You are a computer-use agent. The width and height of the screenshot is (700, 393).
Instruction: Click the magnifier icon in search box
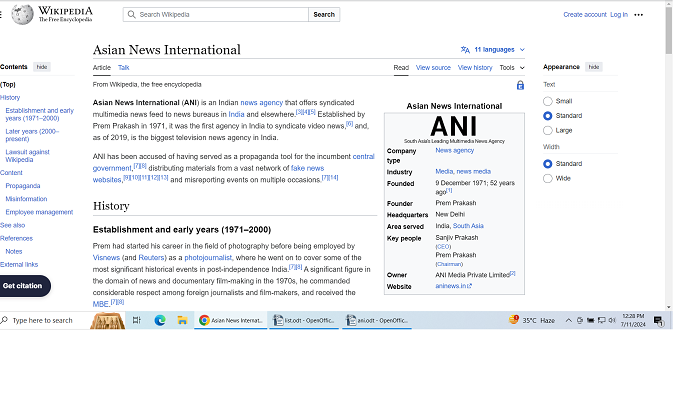click(x=132, y=14)
